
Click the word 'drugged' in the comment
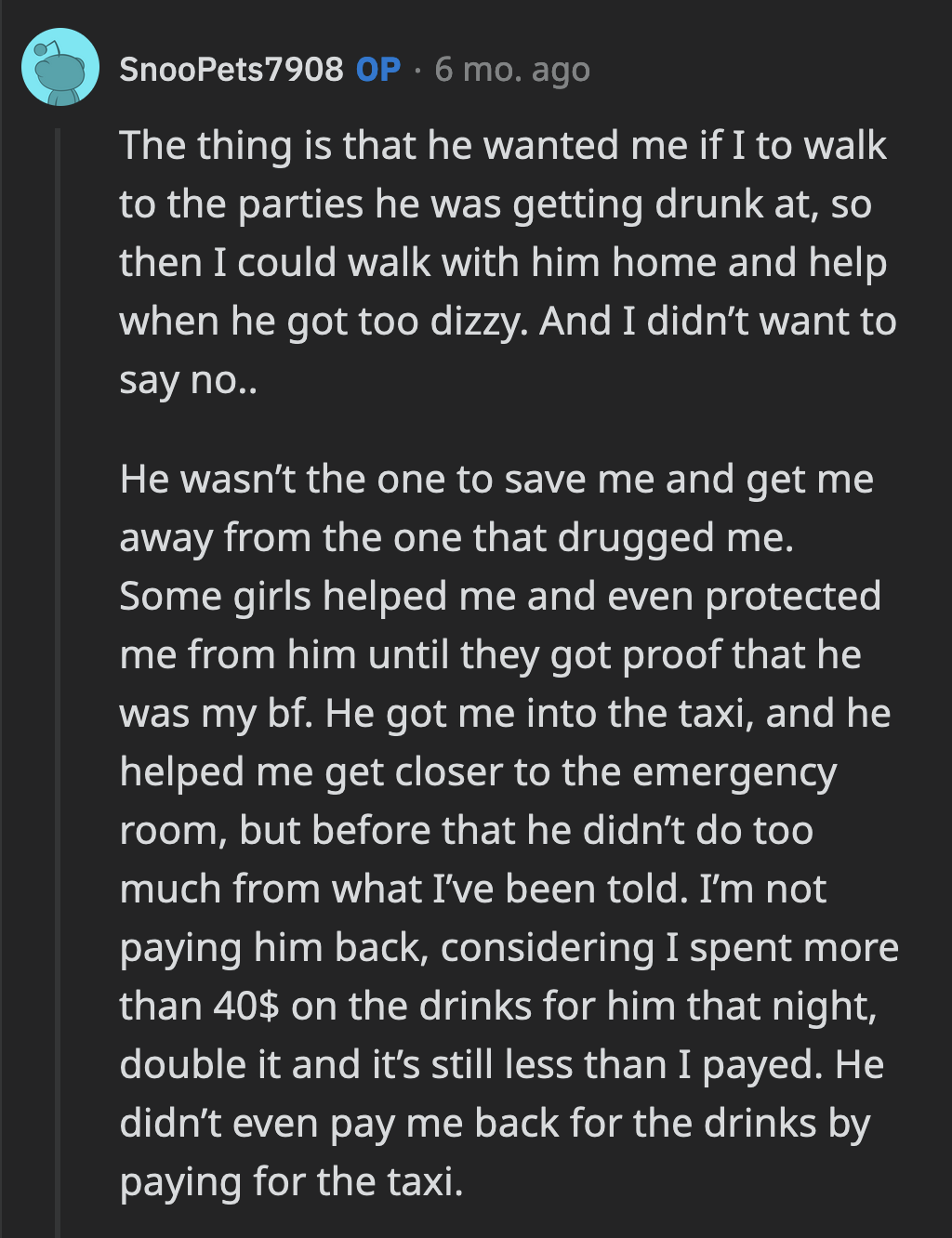click(x=630, y=537)
